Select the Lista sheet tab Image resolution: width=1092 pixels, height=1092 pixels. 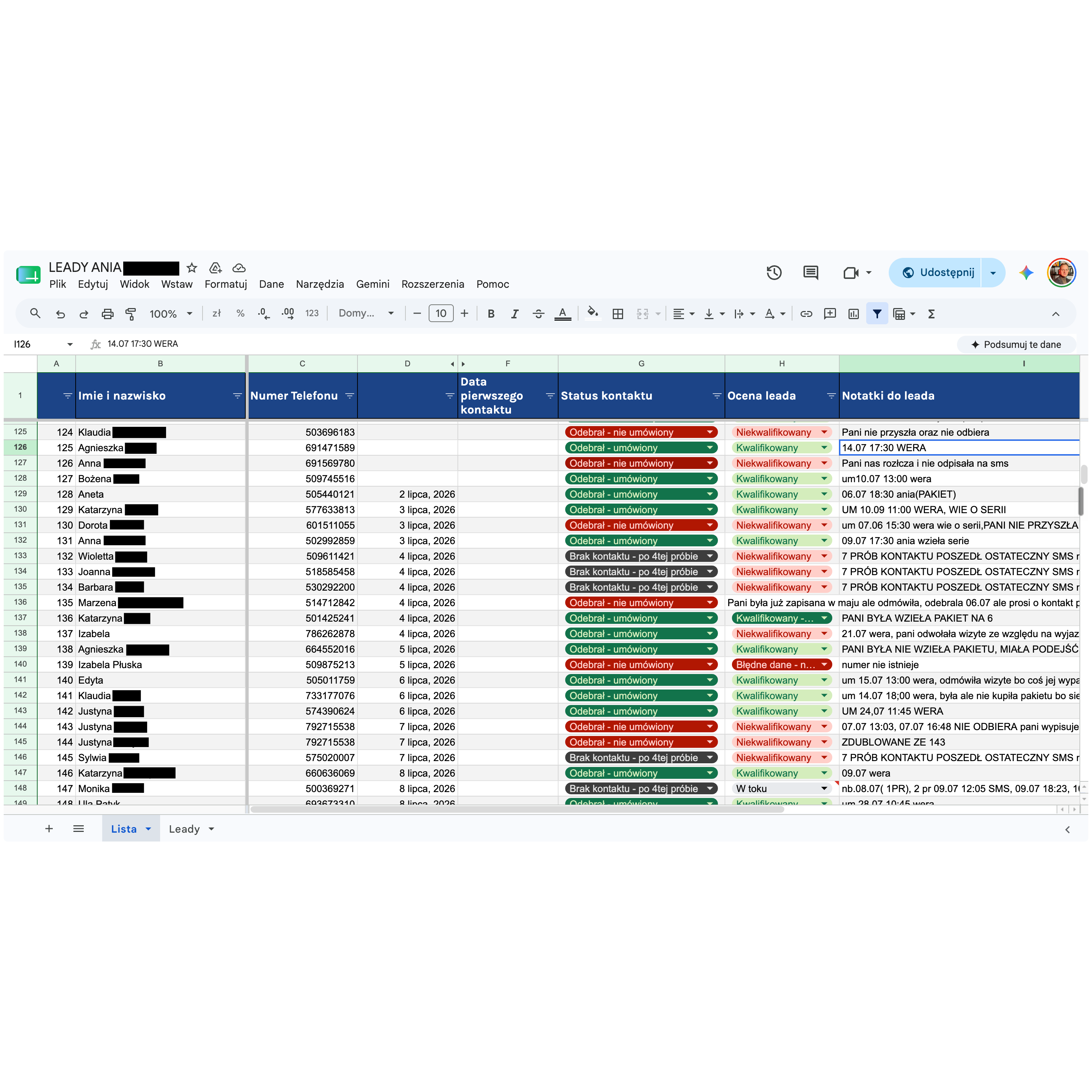pos(124,829)
